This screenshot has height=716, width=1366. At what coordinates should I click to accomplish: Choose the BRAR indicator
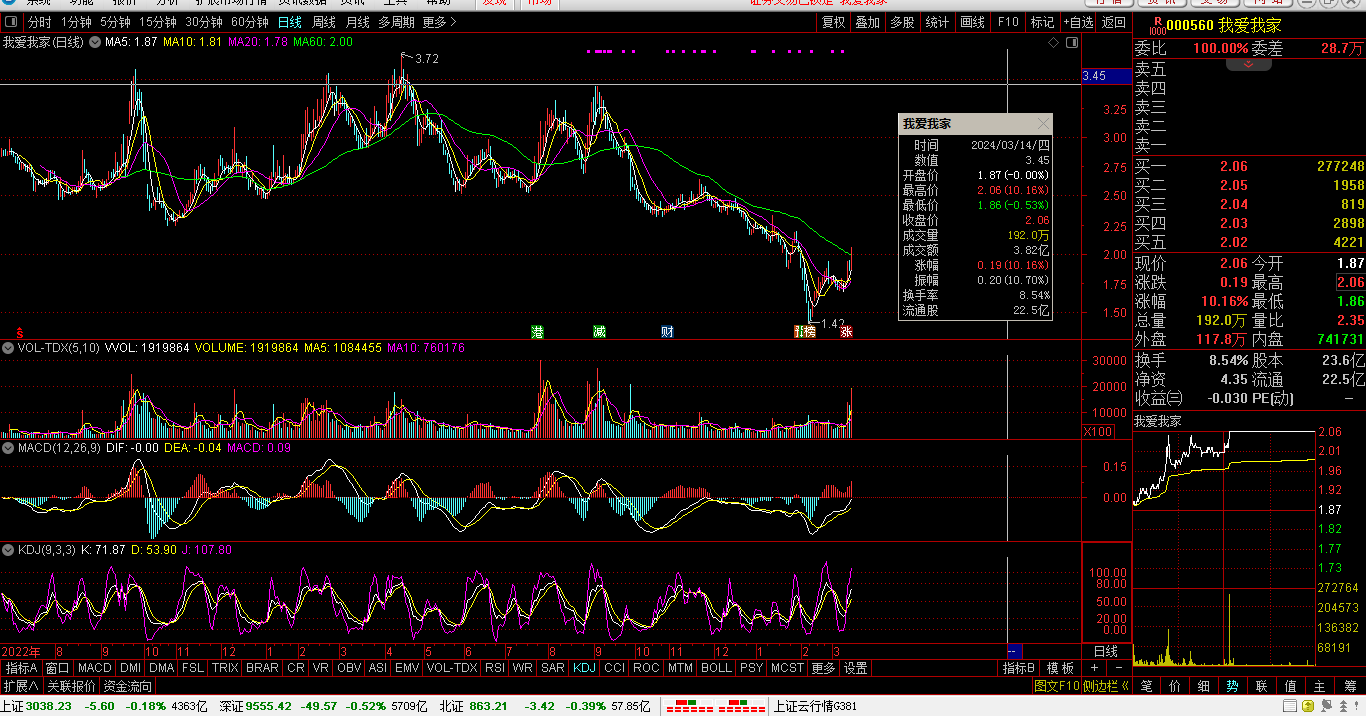pos(262,668)
